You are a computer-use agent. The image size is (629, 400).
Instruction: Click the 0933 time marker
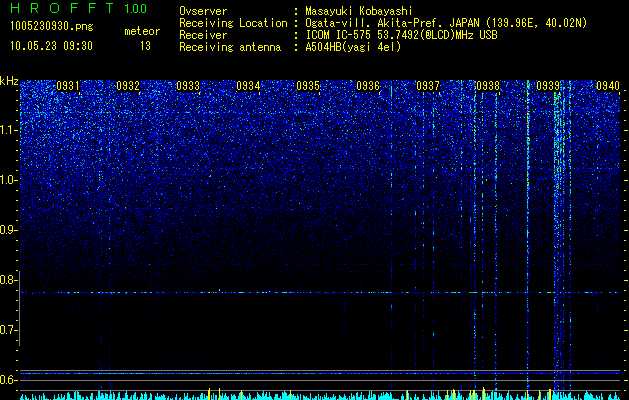[x=188, y=86]
